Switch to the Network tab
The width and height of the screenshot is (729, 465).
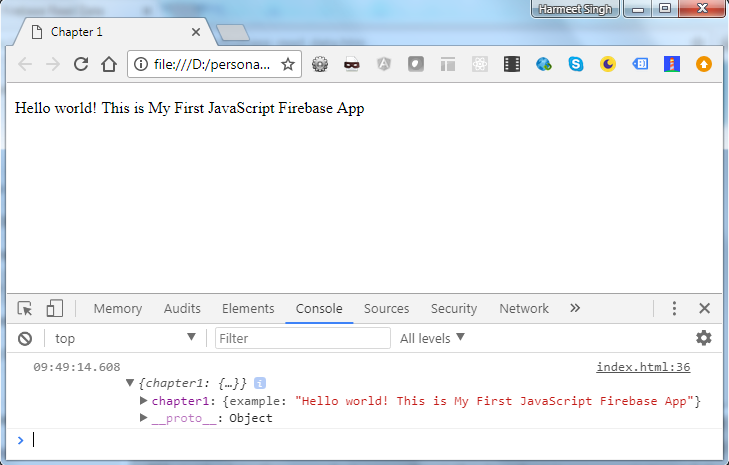click(524, 309)
